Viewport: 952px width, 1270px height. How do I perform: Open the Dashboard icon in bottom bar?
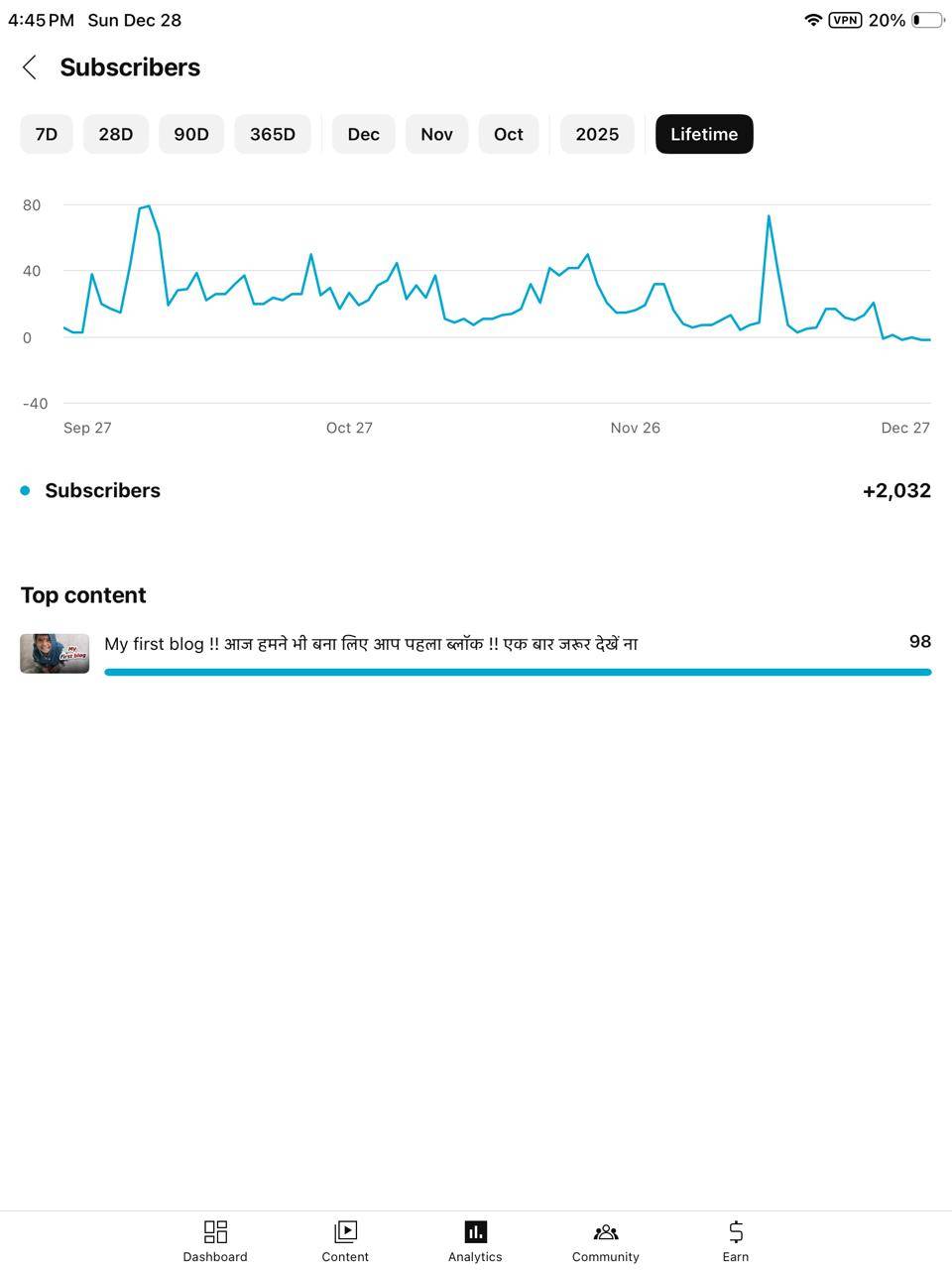coord(215,1231)
